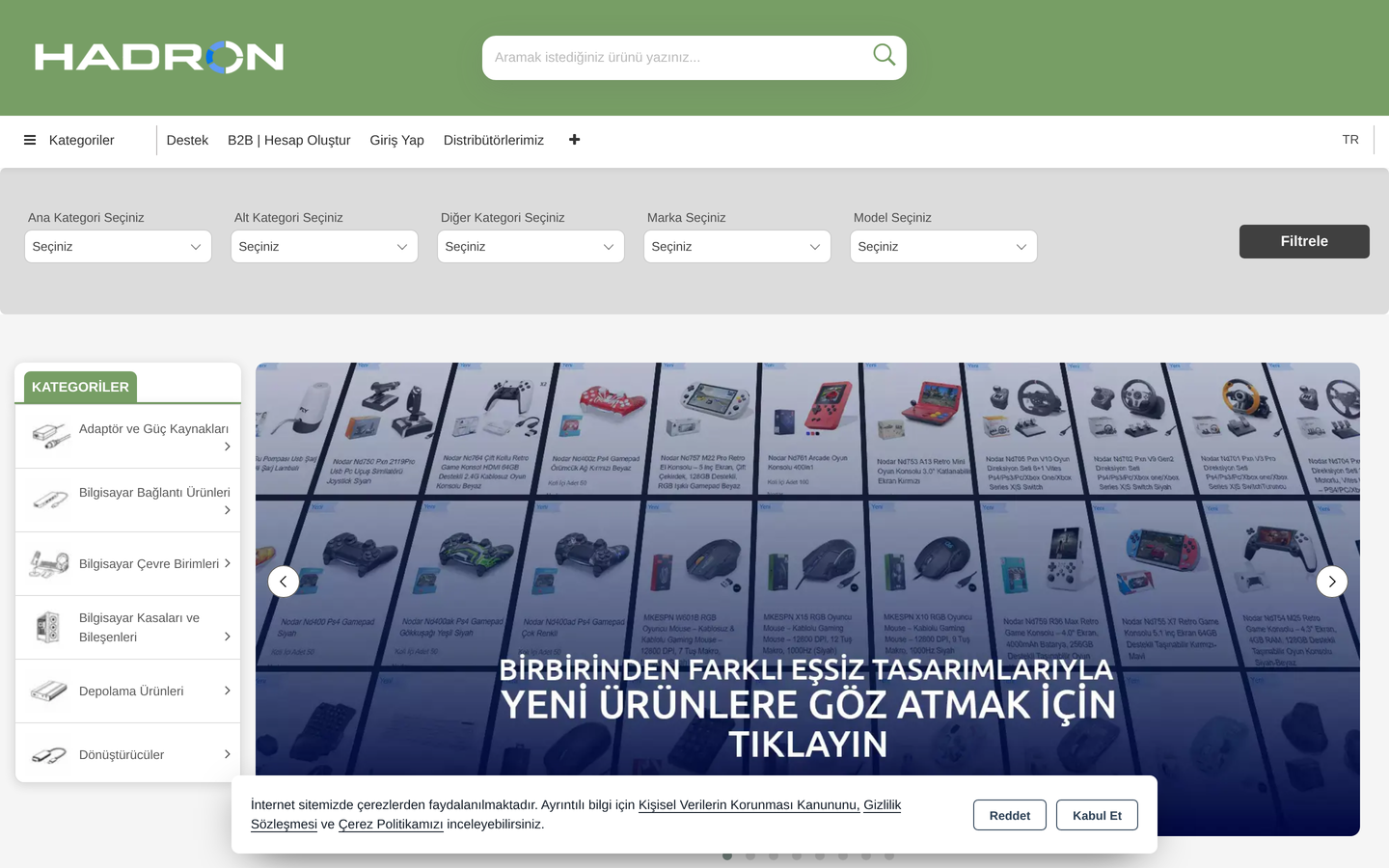
Task: Click Depolama Ürünleri category image
Action: (x=49, y=691)
